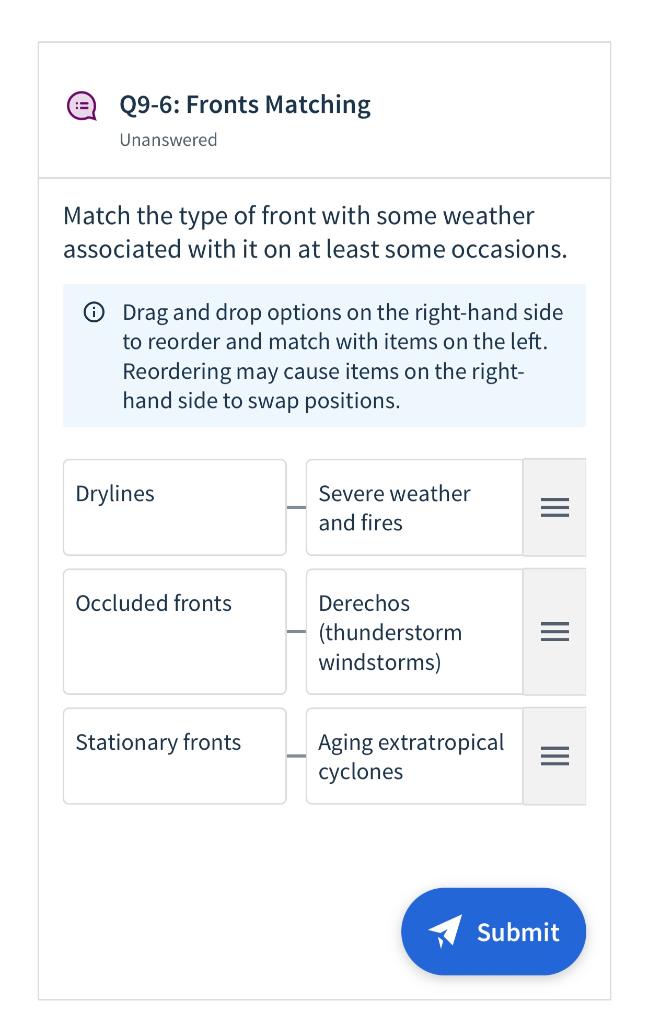Select the drag handle next to Severe weather and fires
Image resolution: width=649 pixels, height=1024 pixels.
[554, 507]
